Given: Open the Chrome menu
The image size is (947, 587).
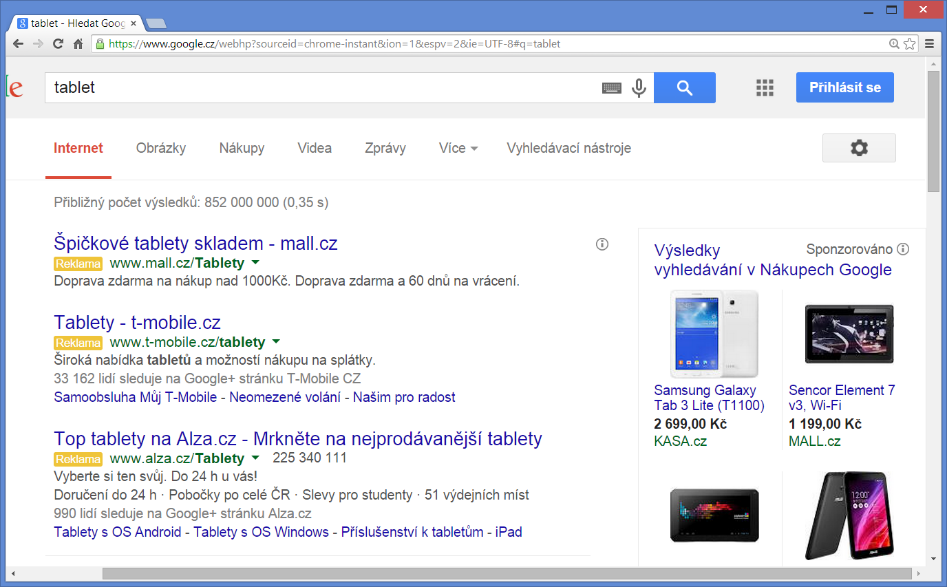Looking at the screenshot, I should 929,44.
